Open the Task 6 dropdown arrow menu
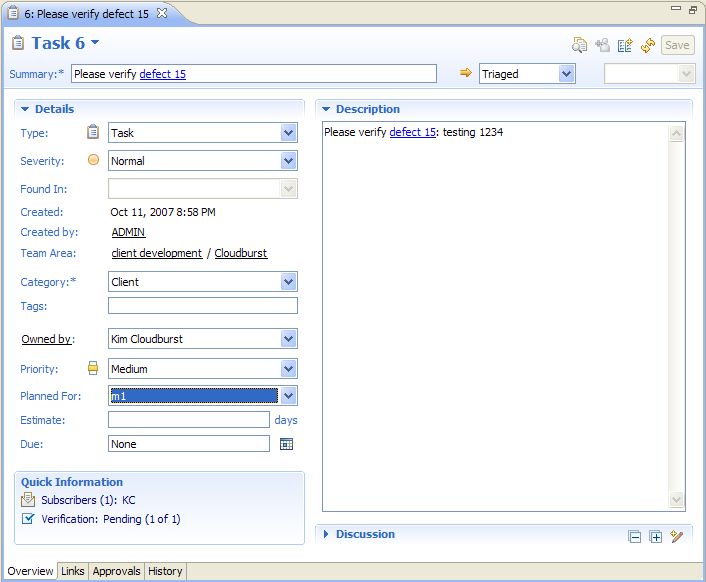Image resolution: width=706 pixels, height=582 pixels. pos(95,42)
